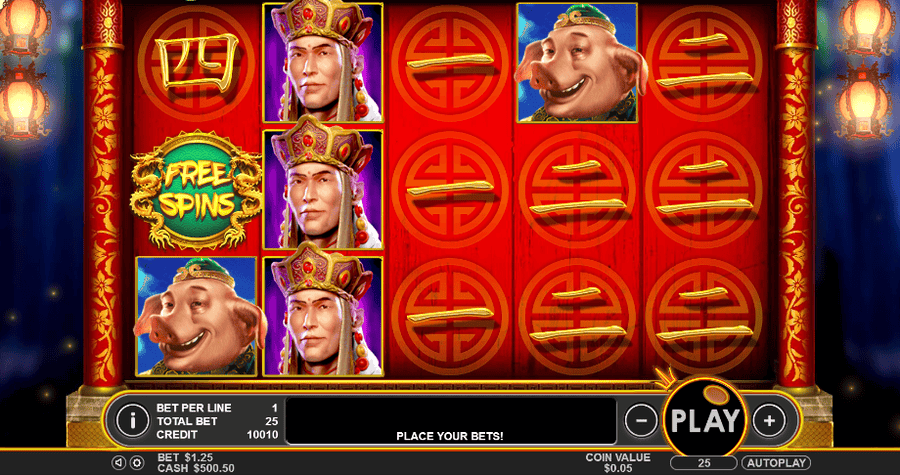Screen dimensions: 900x475
Task: Click the pig symbol in the fourth reel
Action: (x=577, y=63)
